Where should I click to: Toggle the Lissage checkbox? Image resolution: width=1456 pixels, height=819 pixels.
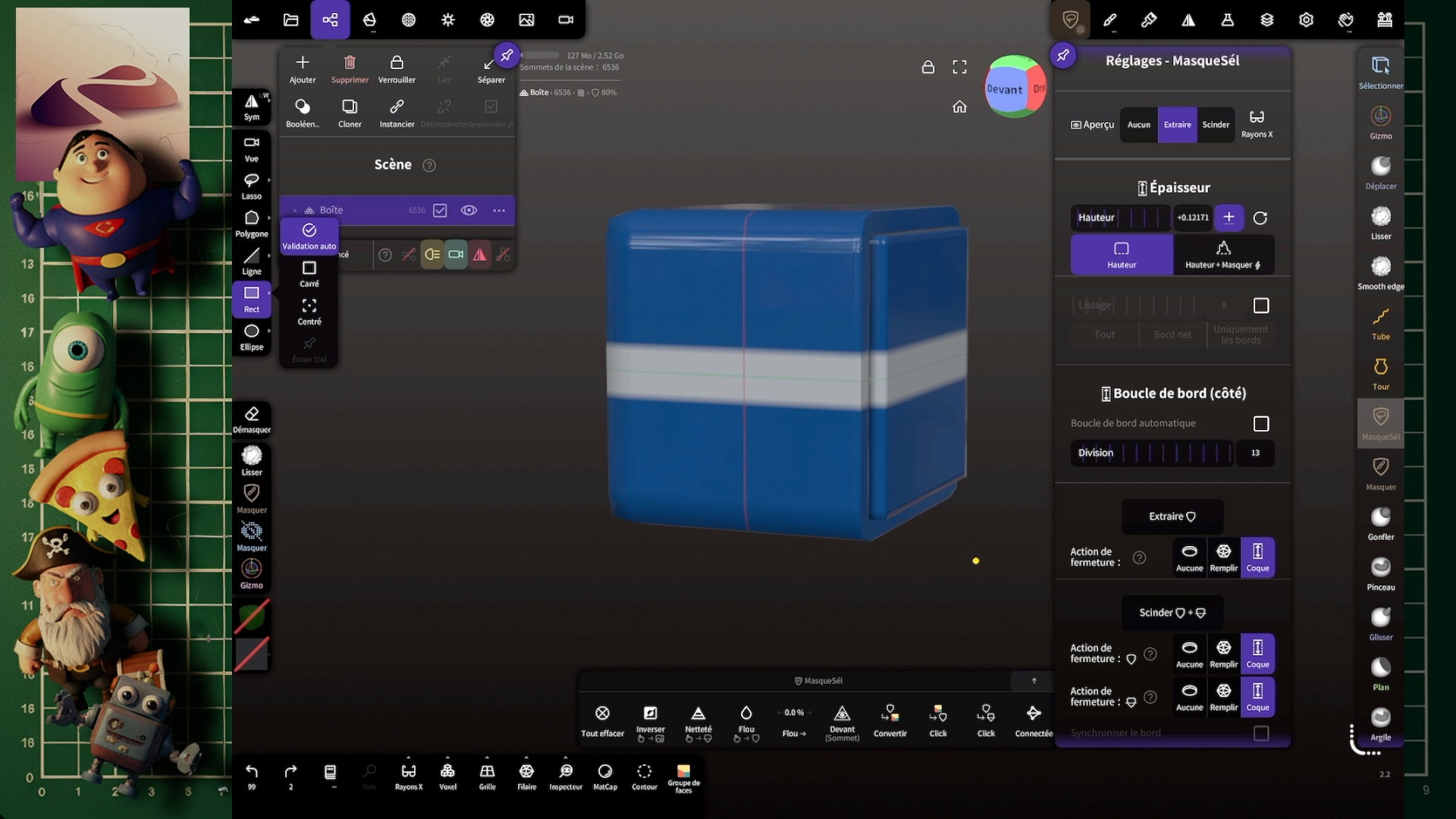point(1260,306)
